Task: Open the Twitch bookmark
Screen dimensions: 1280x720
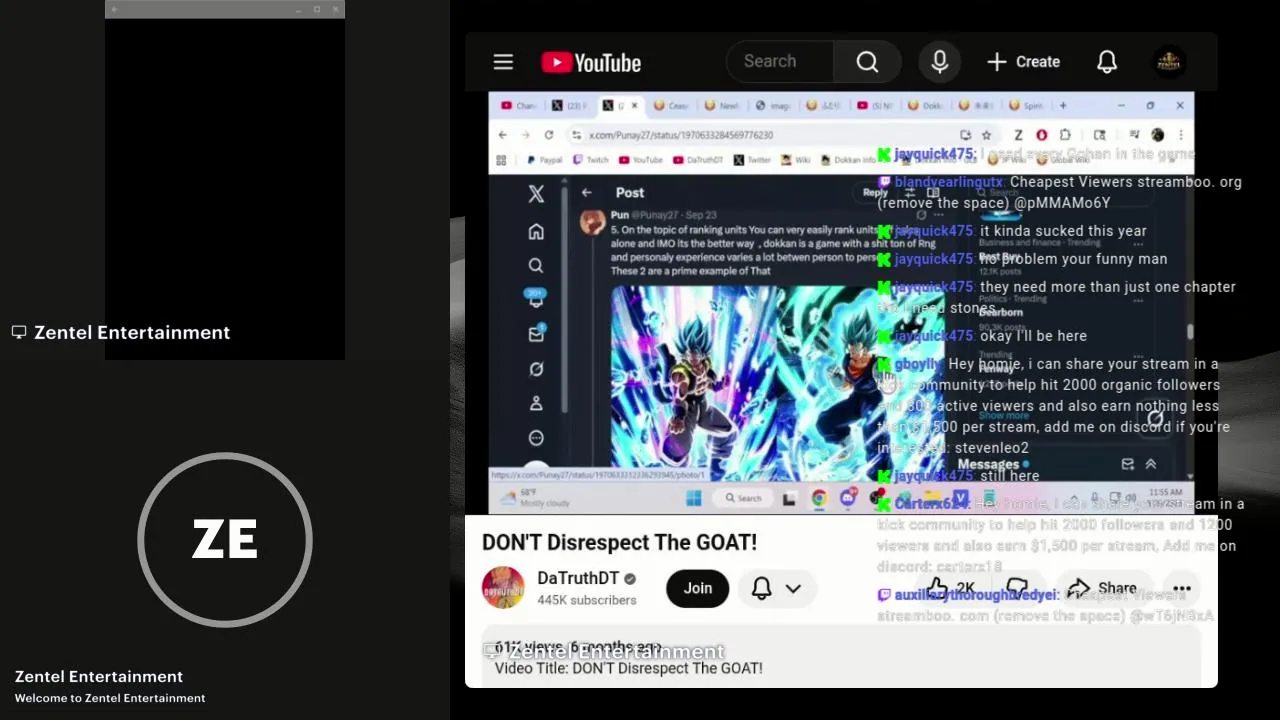Action: tap(590, 160)
